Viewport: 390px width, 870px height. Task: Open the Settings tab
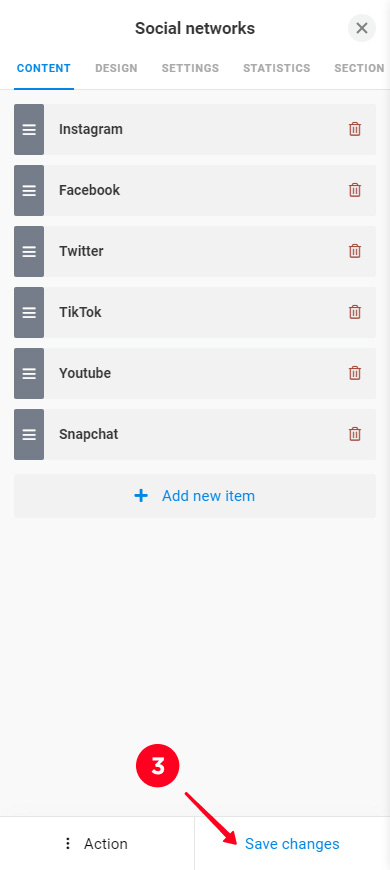point(190,68)
